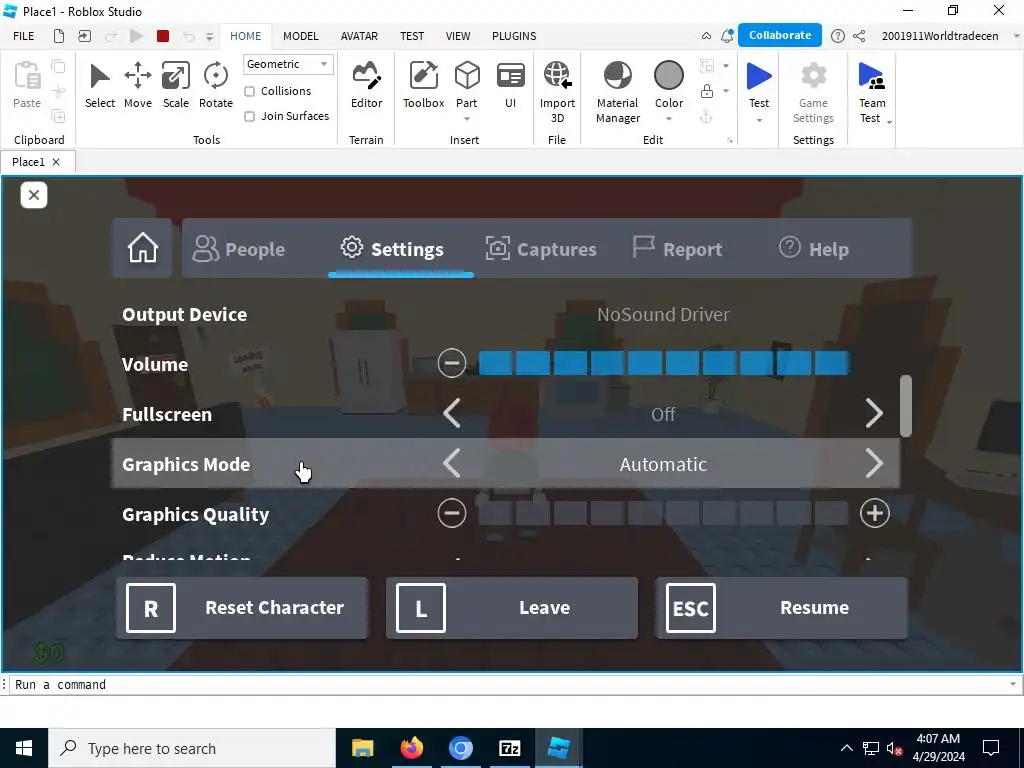1024x768 pixels.
Task: Open the UI insert tool
Action: (510, 76)
